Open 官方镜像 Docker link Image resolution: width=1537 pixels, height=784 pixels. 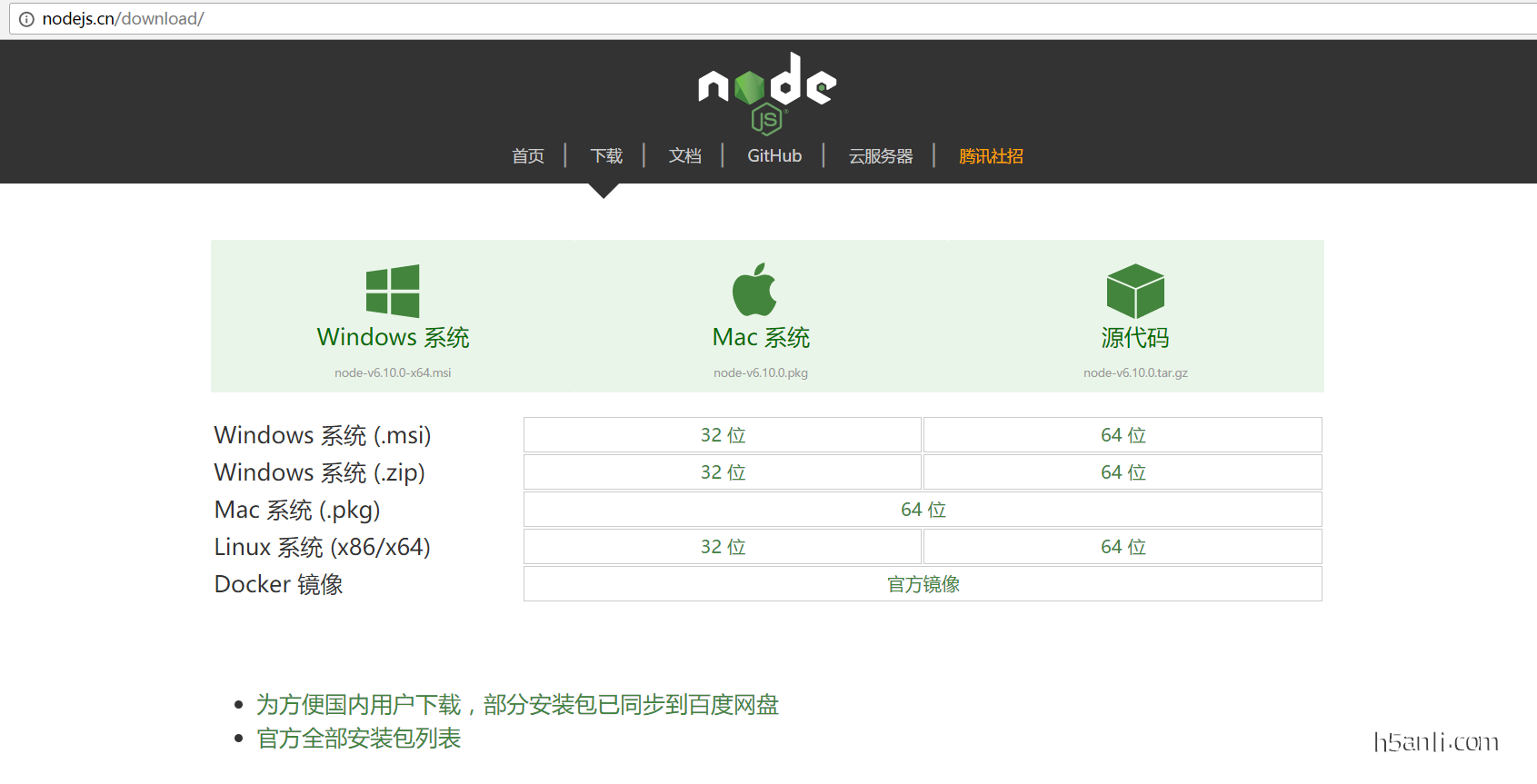[923, 584]
